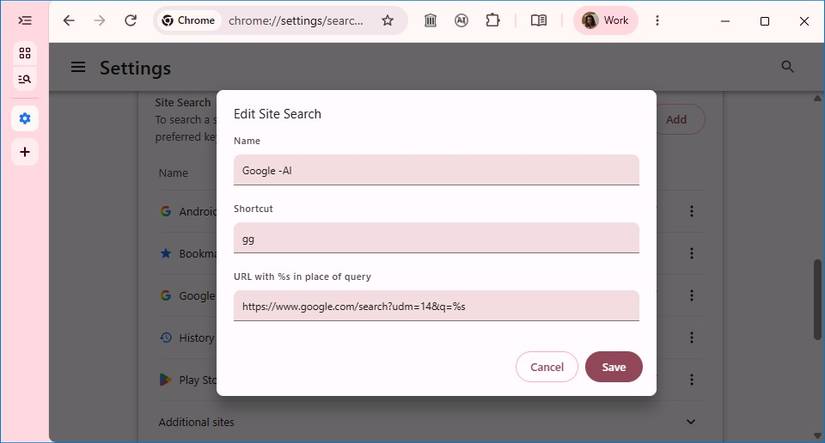This screenshot has height=443, width=825.
Task: Toggle the vertical tabs sidebar collapse icon
Action: click(x=25, y=21)
